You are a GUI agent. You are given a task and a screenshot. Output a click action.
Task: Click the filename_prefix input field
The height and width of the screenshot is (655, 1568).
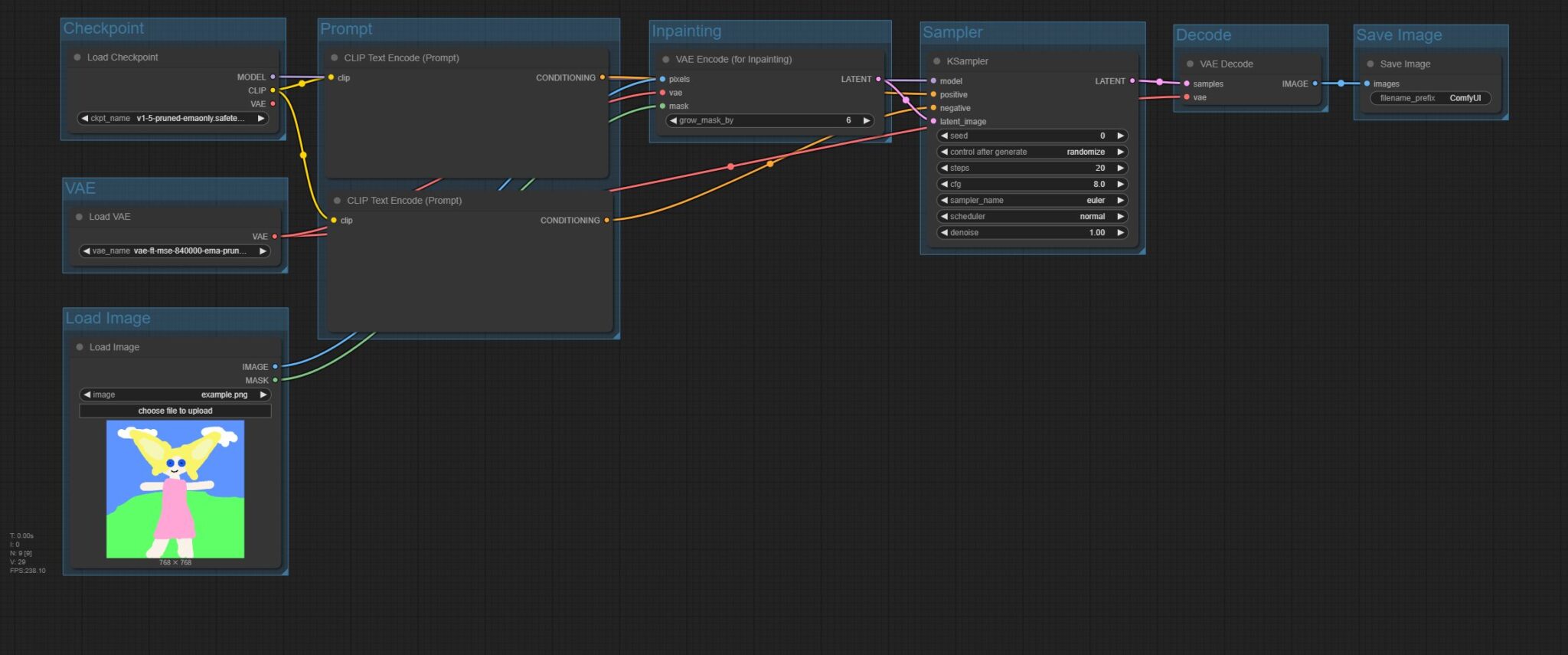click(x=1429, y=98)
